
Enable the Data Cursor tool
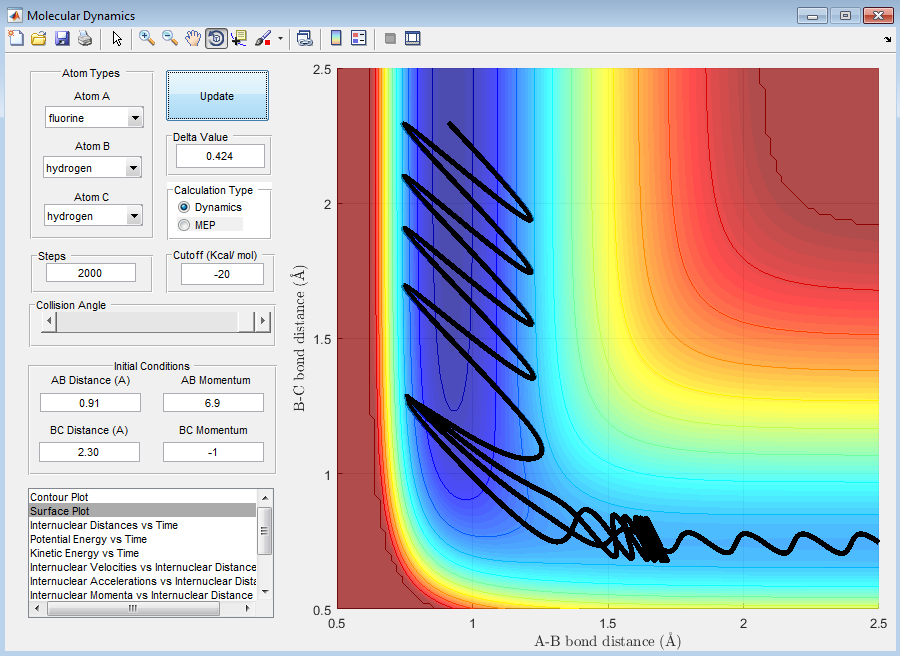[x=239, y=38]
